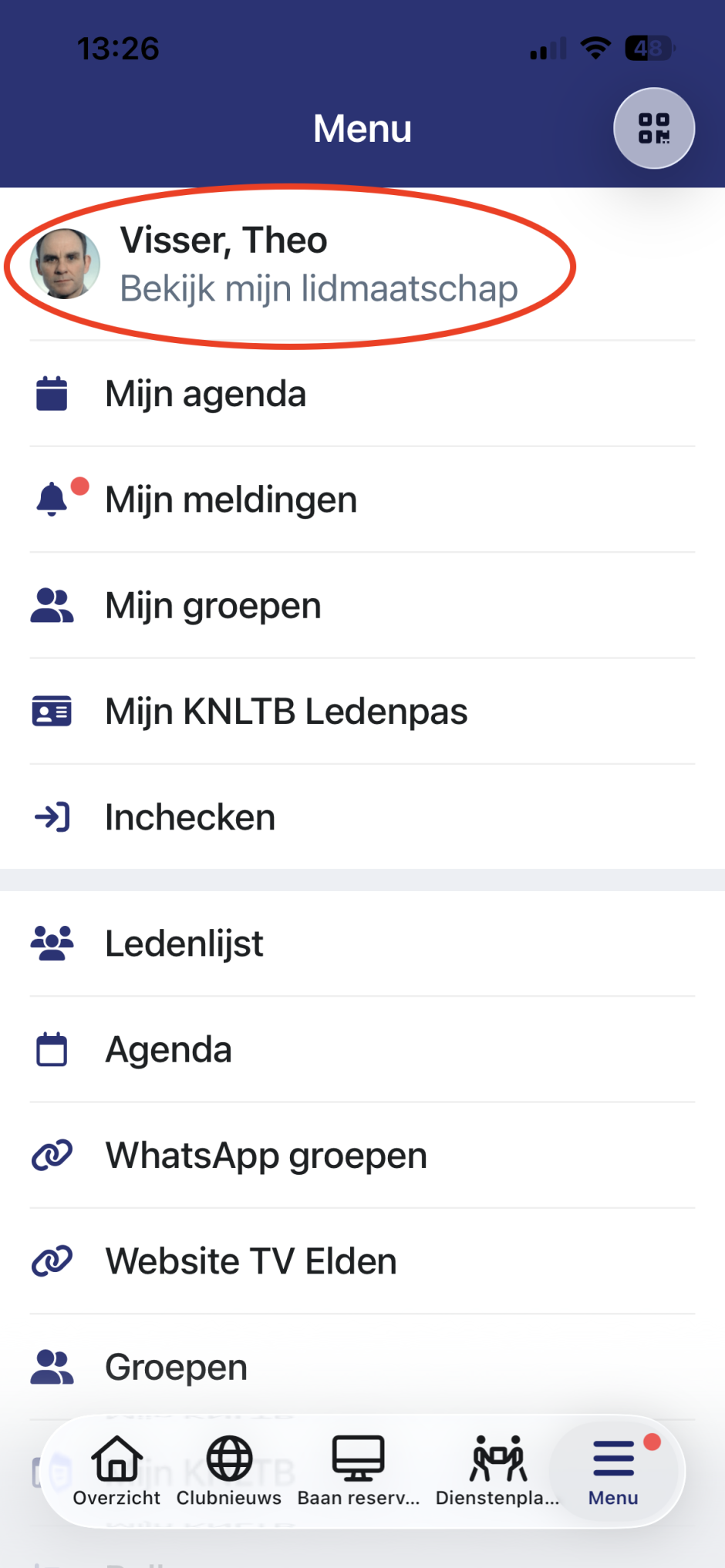Tap the link icon next to WhatsApp groepen
725x1568 pixels.
(x=52, y=1156)
